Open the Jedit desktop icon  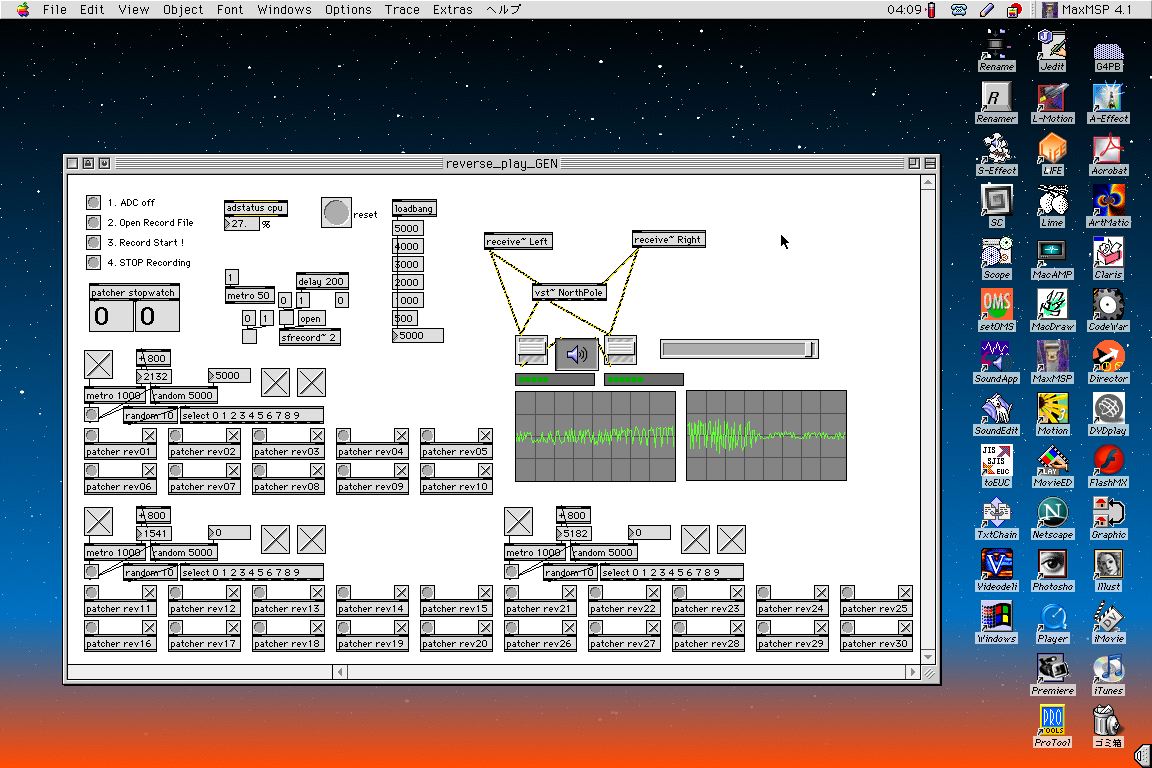tap(1052, 50)
